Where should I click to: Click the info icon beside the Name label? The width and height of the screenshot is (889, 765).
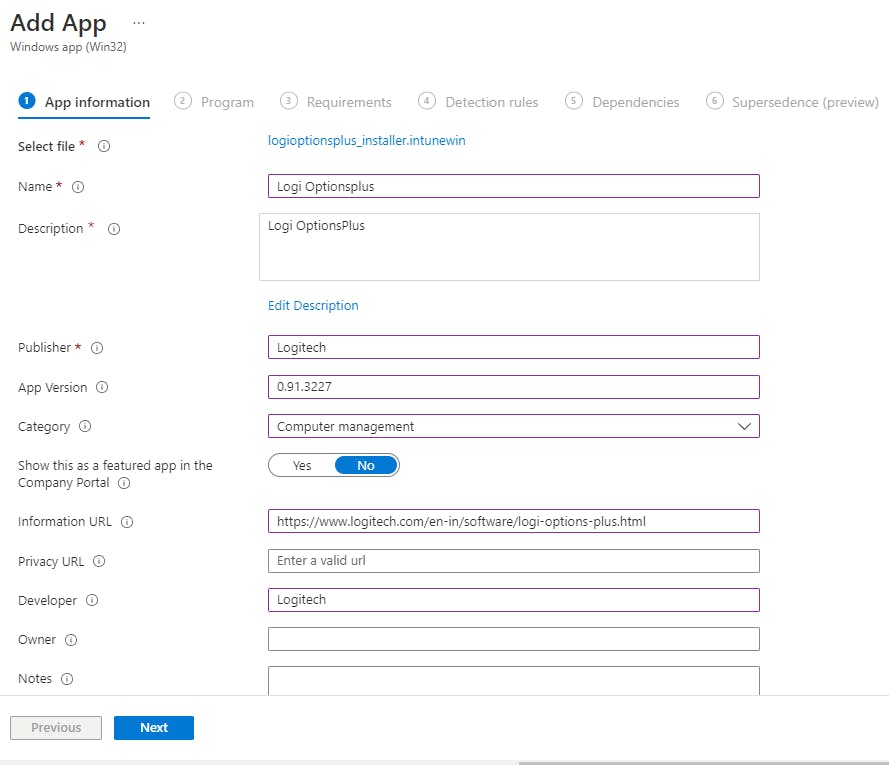(79, 187)
